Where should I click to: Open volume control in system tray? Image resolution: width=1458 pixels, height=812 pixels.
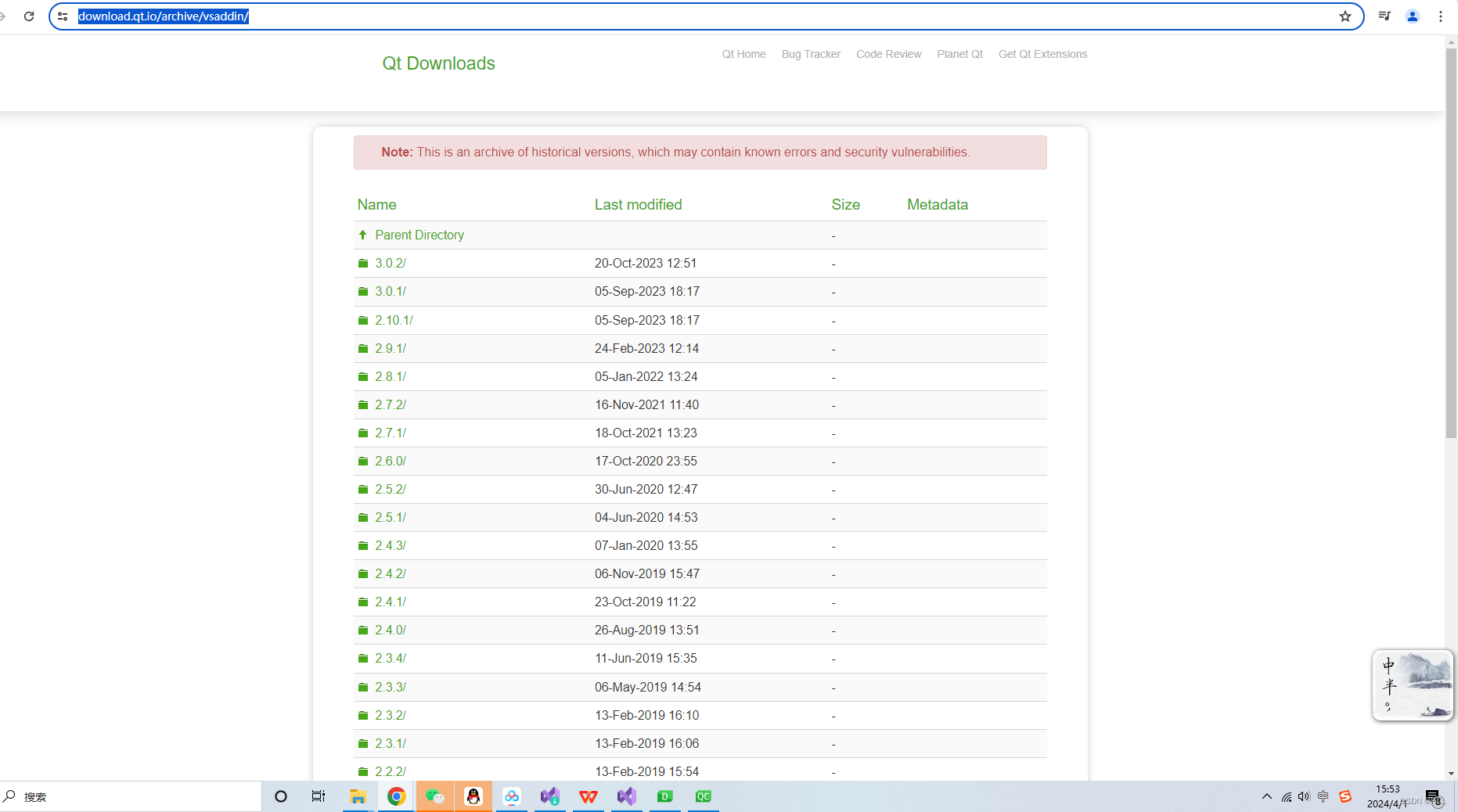[x=1304, y=796]
